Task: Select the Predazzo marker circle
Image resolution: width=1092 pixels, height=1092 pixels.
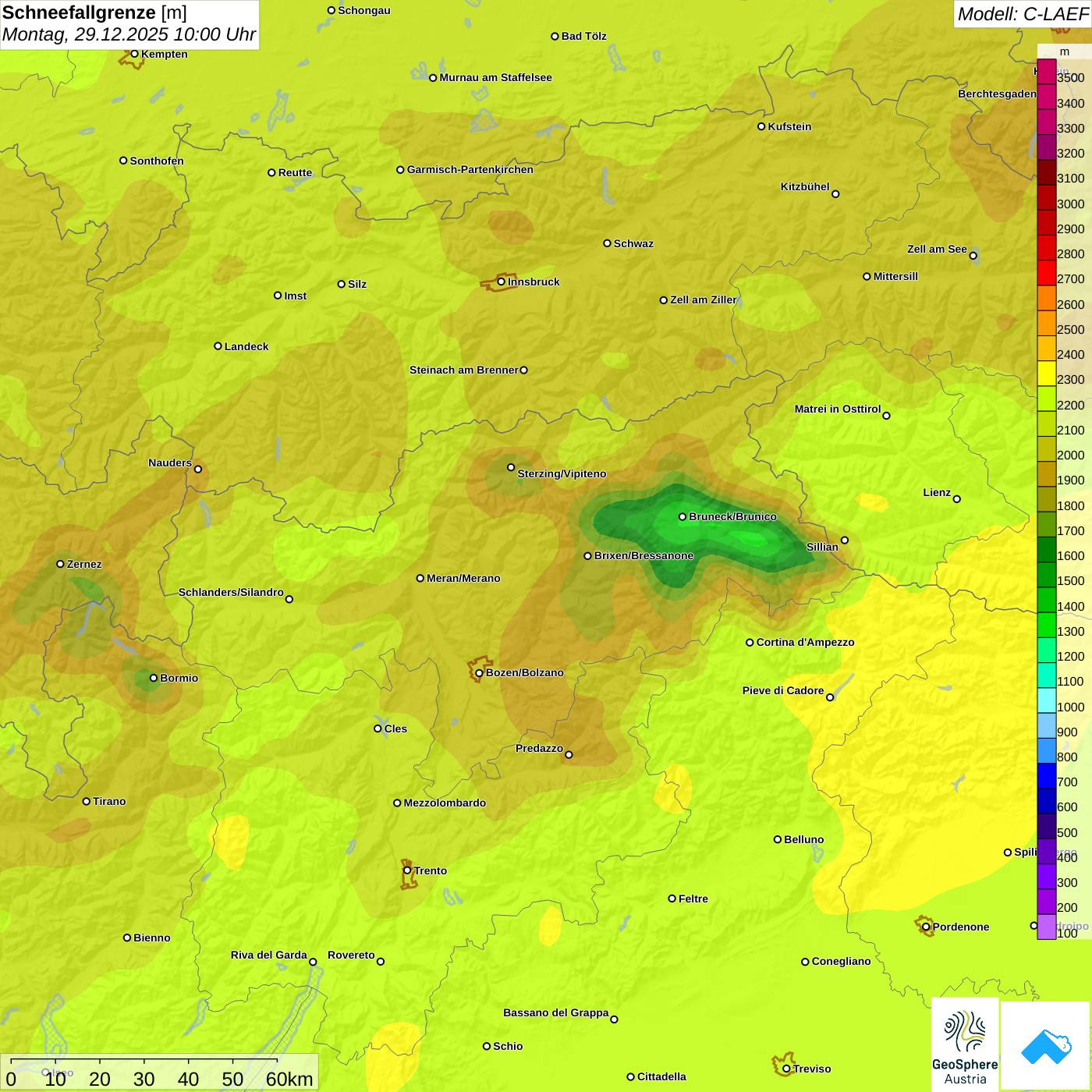Action: 569,754
